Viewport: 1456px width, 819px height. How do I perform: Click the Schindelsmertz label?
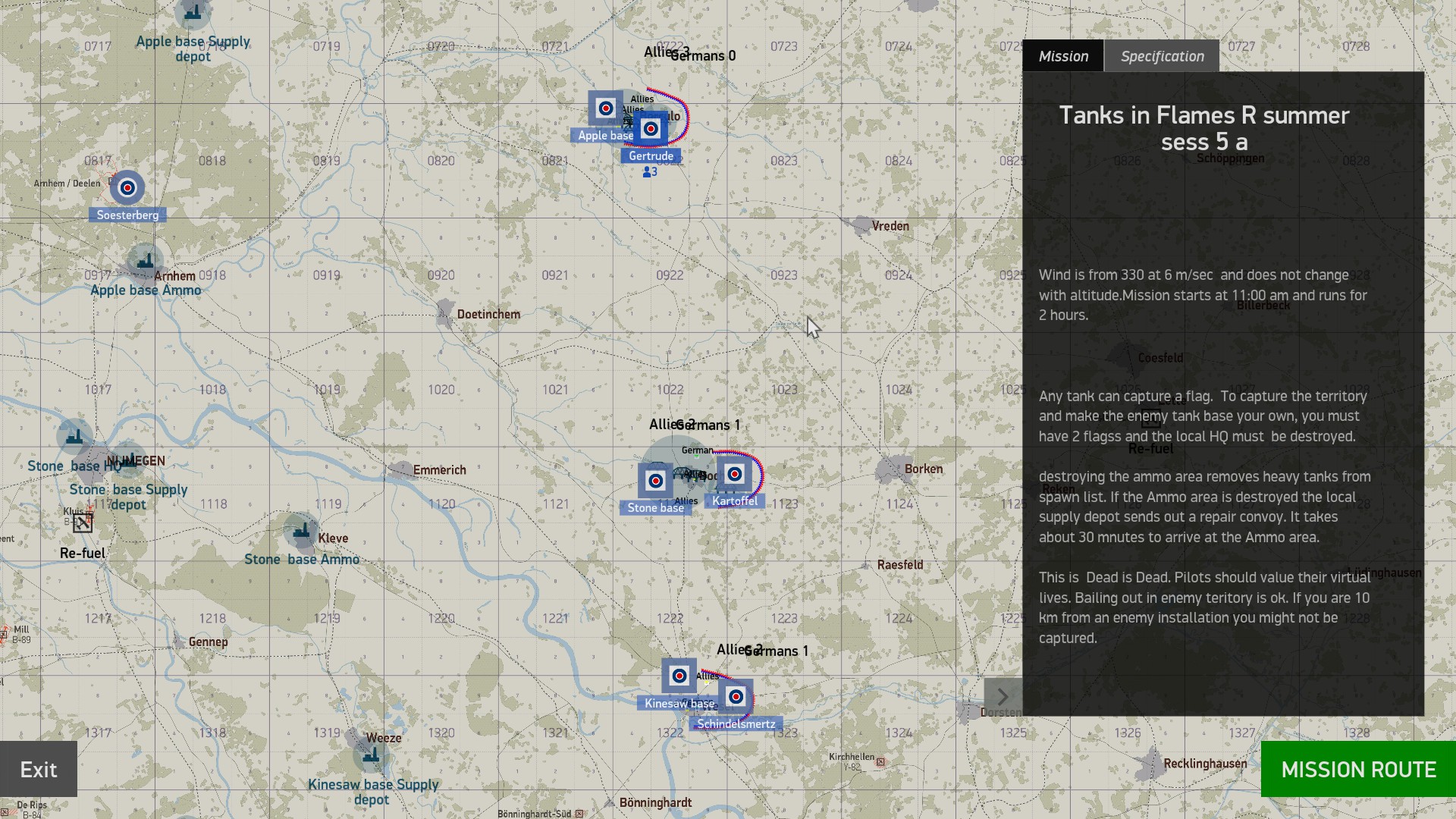coord(736,724)
